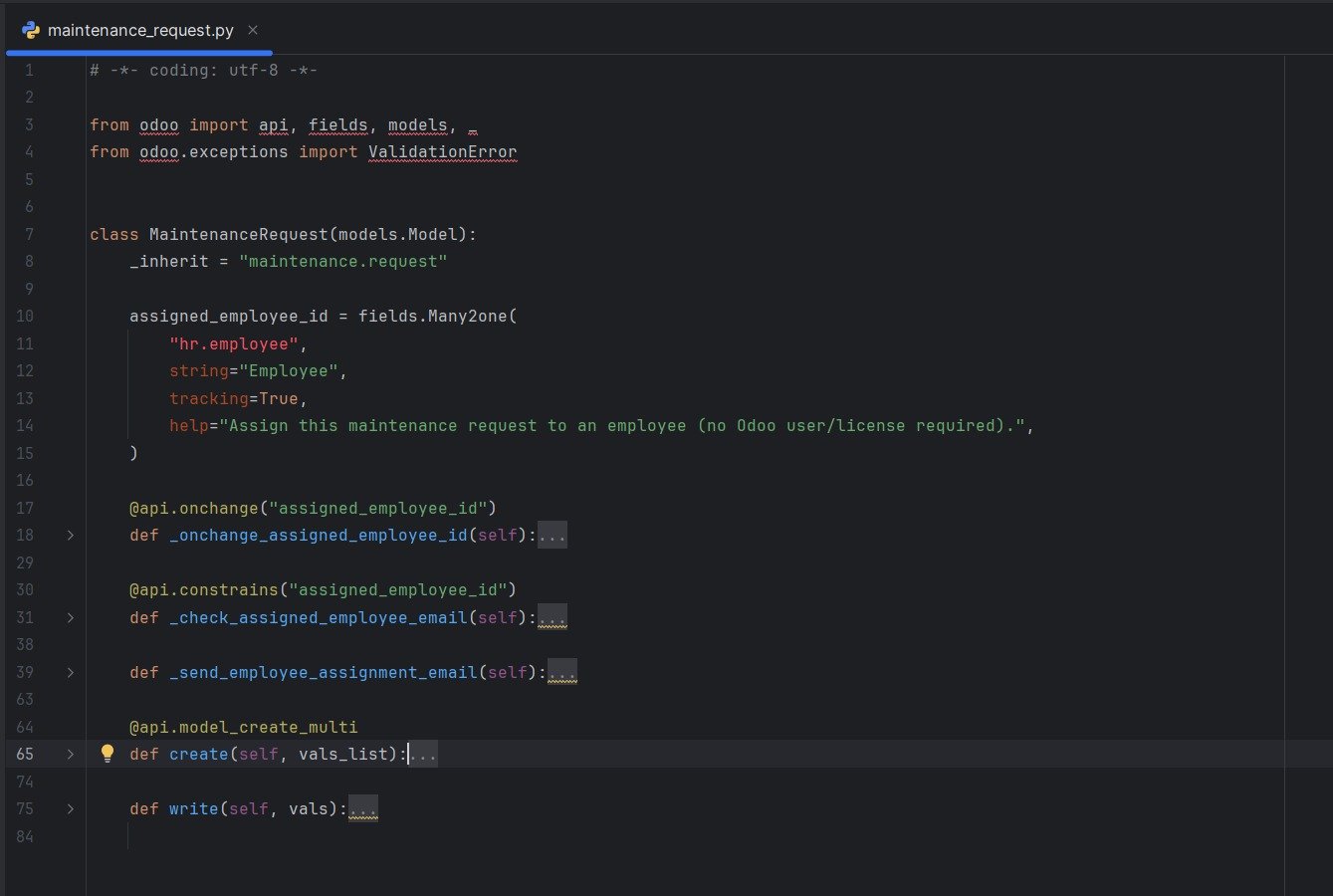The width and height of the screenshot is (1333, 896).
Task: Open the lightbulb intention actions on line 65
Action: pos(106,754)
